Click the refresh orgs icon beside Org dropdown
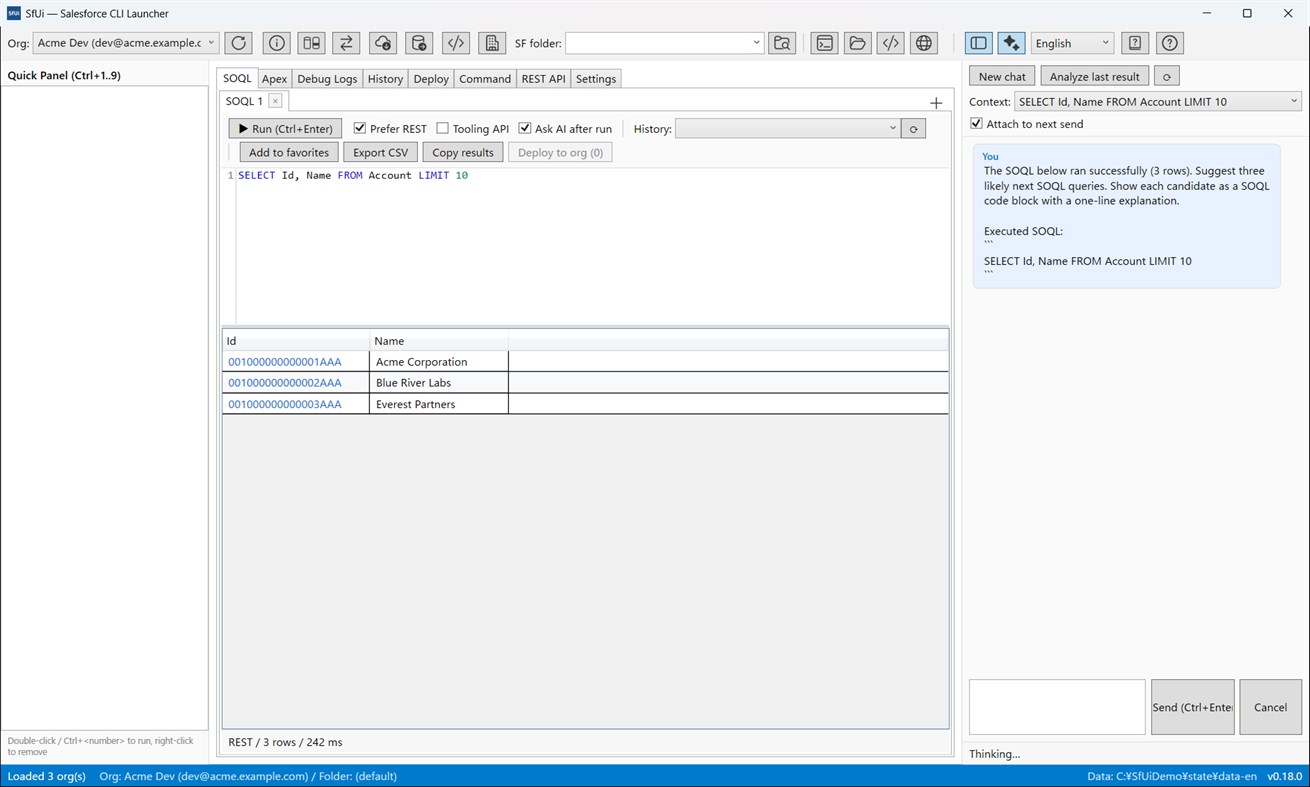The image size is (1310, 787). click(x=238, y=43)
